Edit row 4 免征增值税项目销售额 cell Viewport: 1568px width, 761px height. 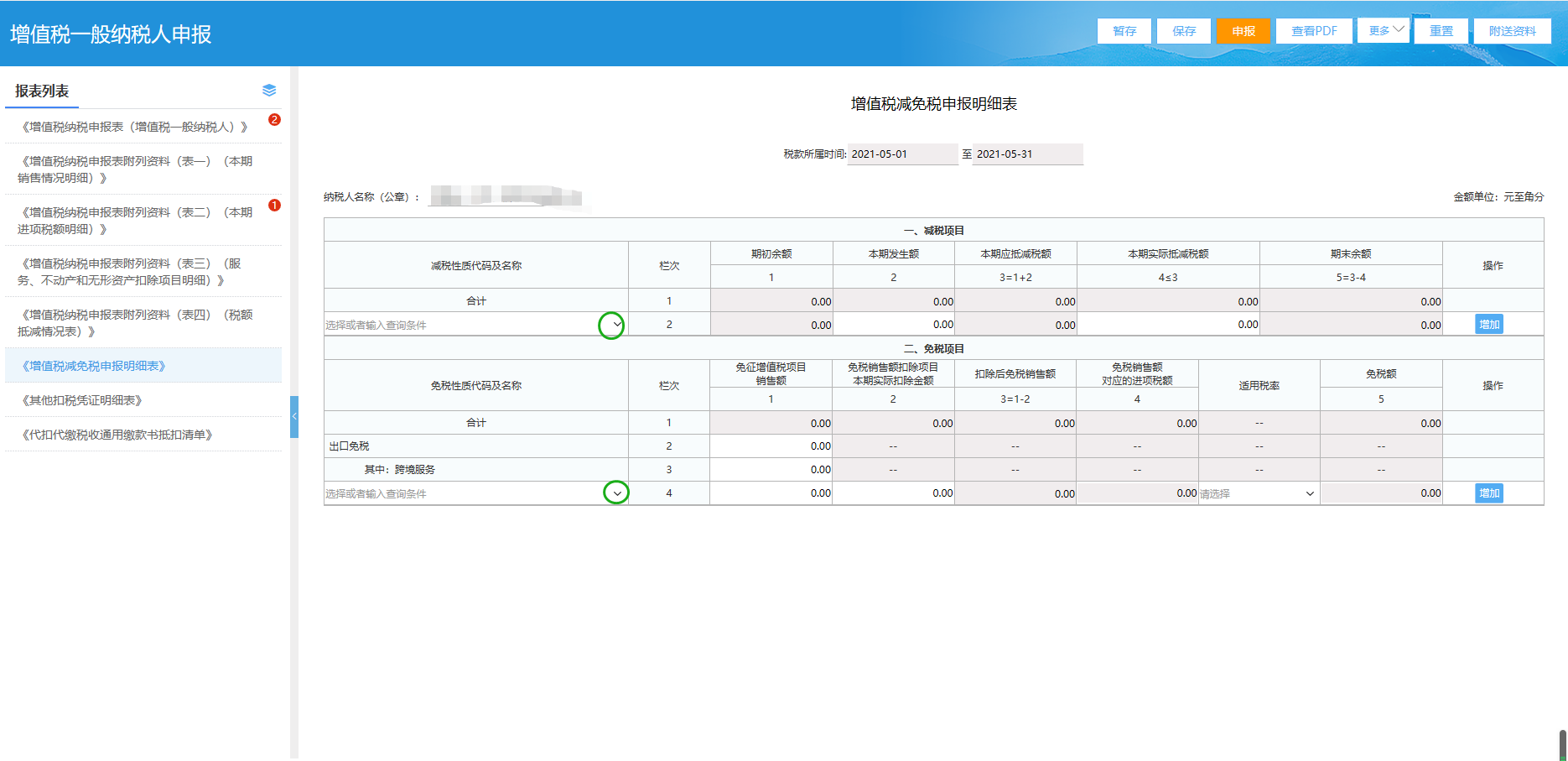(771, 493)
